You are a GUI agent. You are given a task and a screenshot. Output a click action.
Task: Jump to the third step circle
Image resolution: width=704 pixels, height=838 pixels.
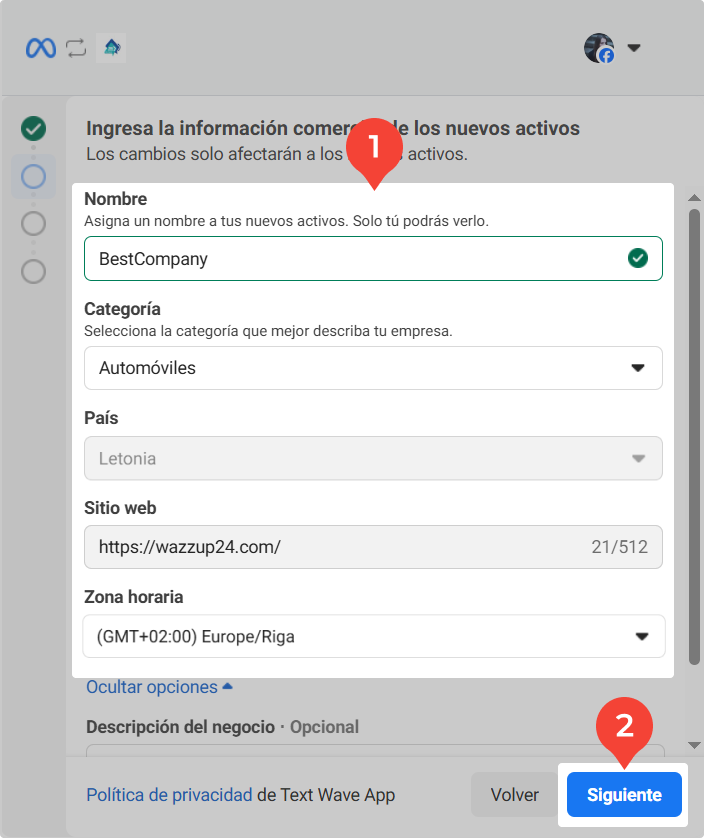click(x=34, y=223)
